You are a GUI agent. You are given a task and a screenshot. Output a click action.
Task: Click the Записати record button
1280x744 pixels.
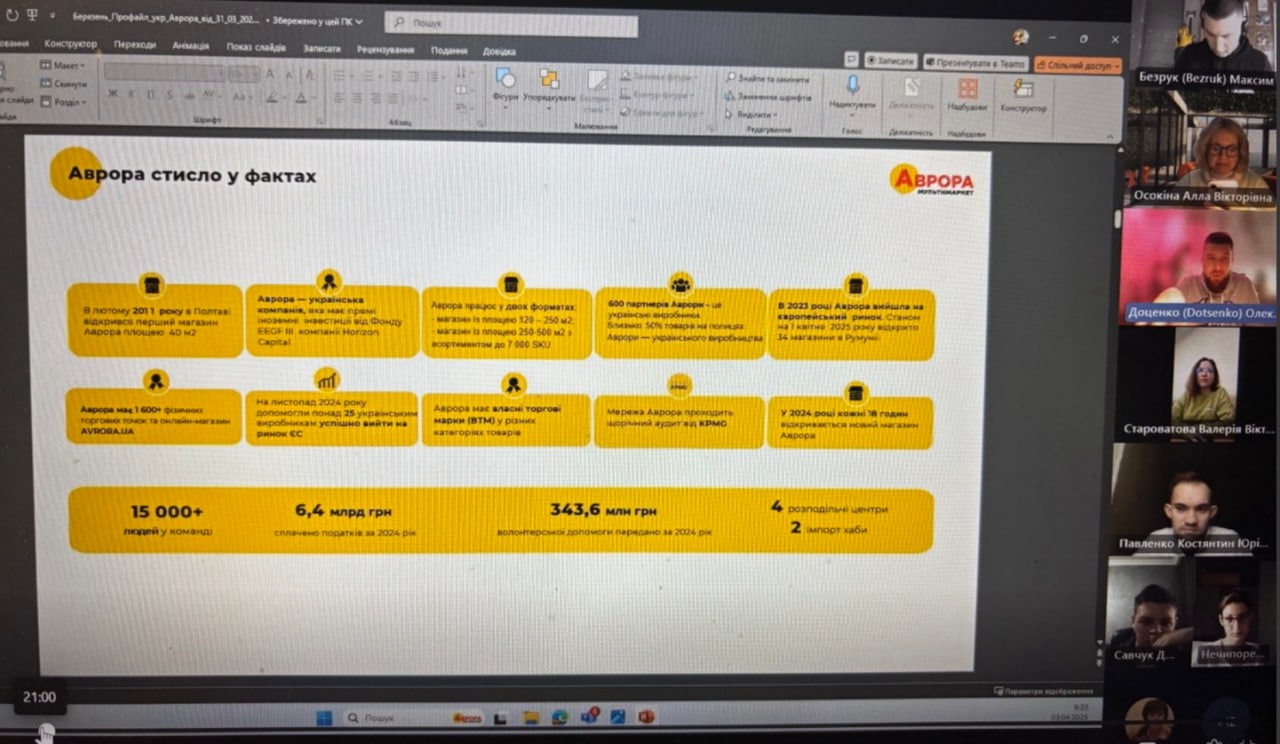[x=891, y=61]
